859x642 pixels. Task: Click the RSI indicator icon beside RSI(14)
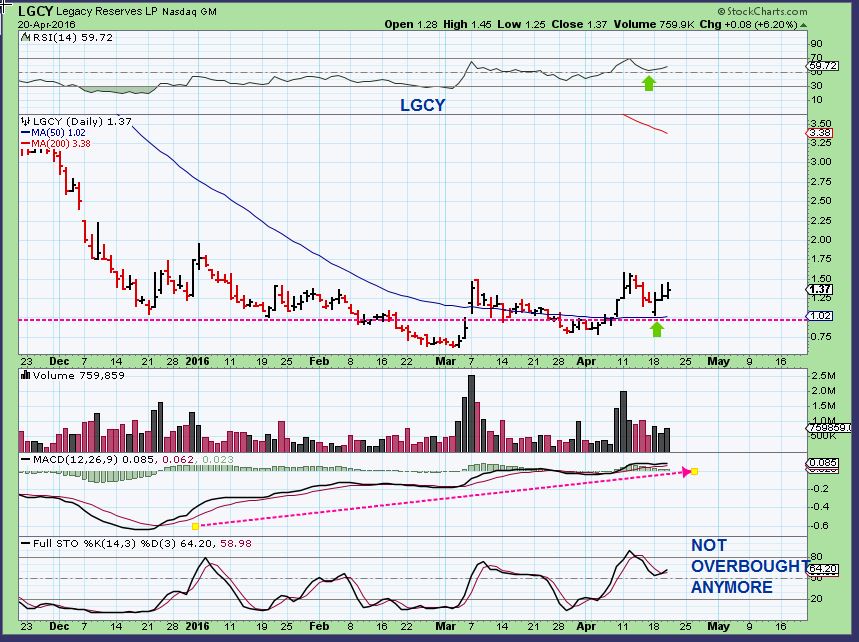click(26, 37)
